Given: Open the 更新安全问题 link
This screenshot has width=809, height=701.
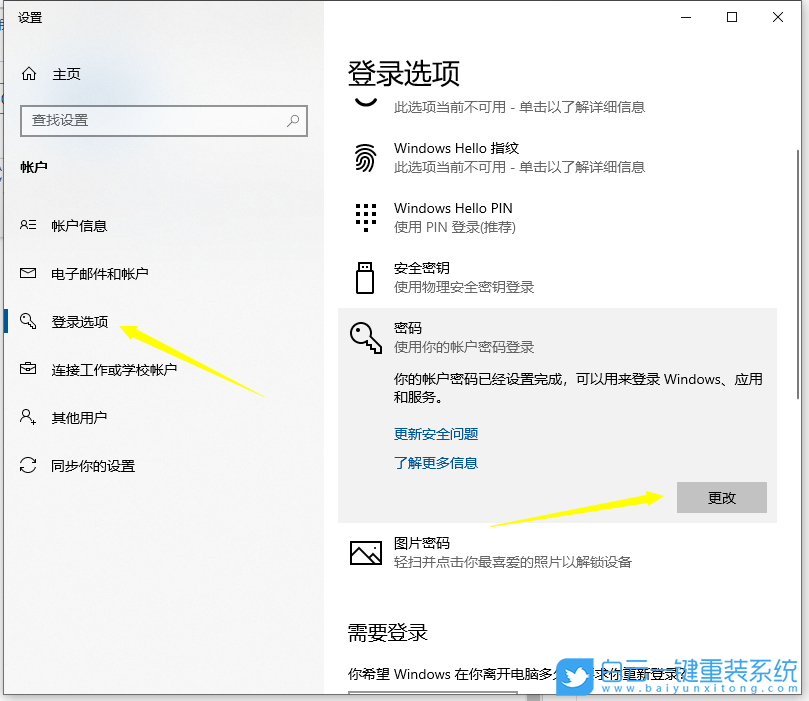Looking at the screenshot, I should pyautogui.click(x=436, y=433).
